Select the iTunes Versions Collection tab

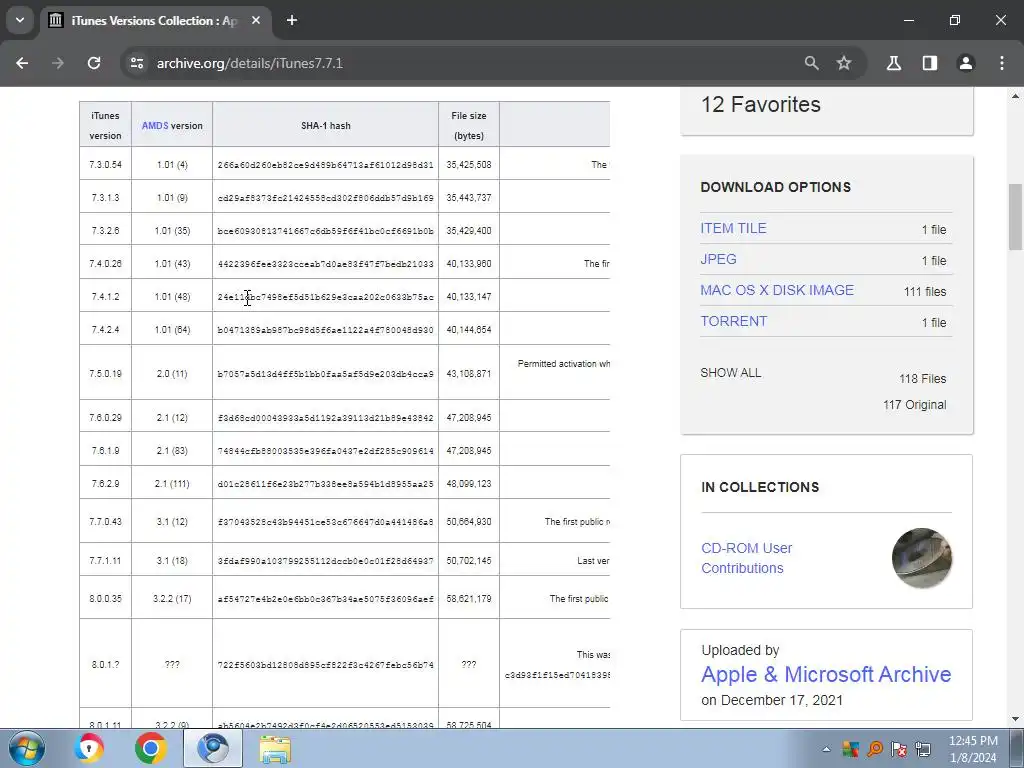155,20
